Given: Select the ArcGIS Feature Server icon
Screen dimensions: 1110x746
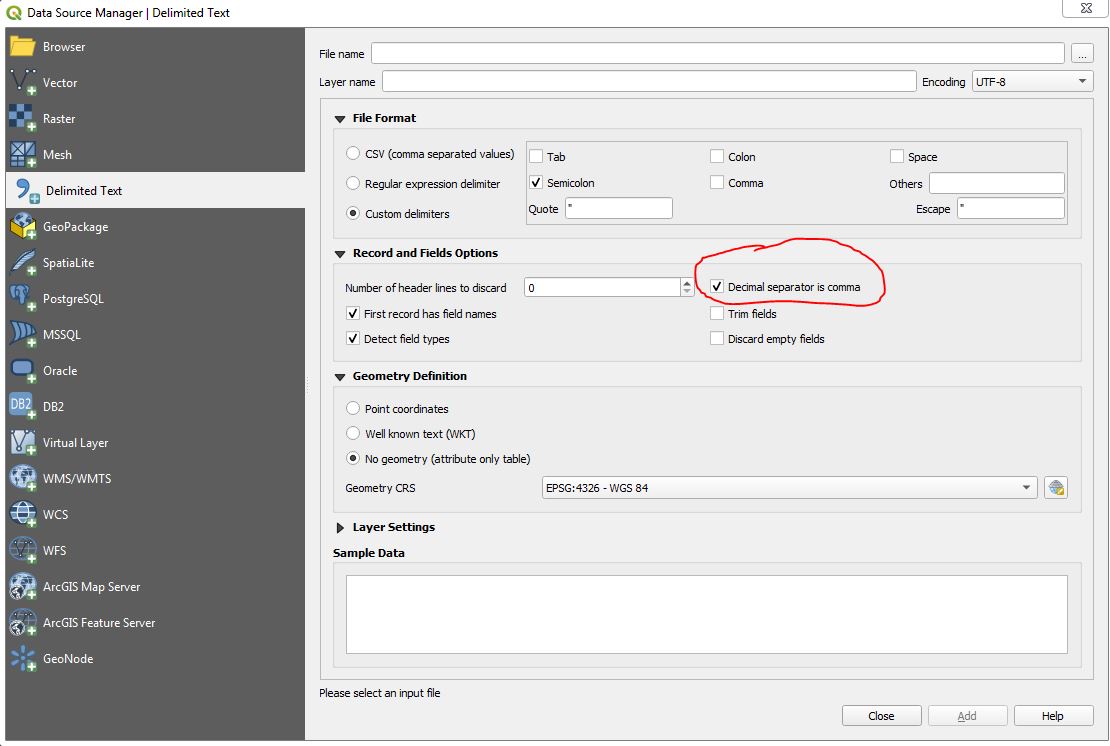Looking at the screenshot, I should [22, 622].
